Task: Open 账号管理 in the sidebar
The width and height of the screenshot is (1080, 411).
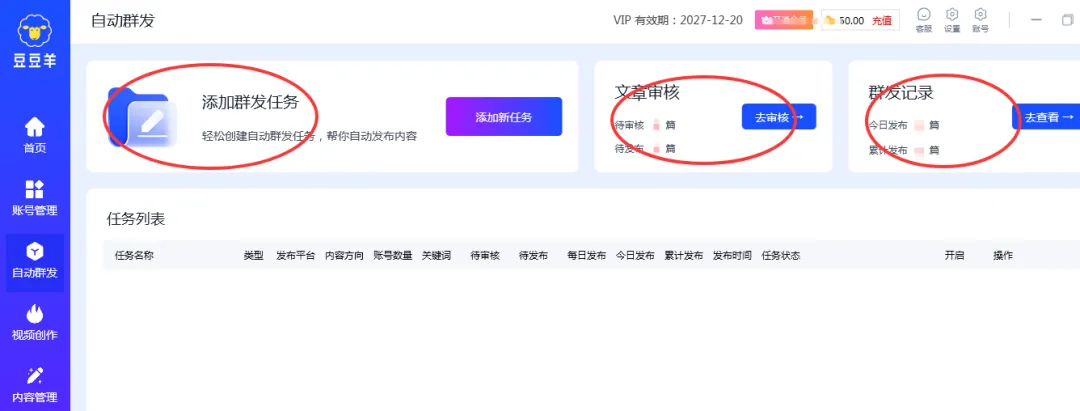Action: click(x=35, y=198)
